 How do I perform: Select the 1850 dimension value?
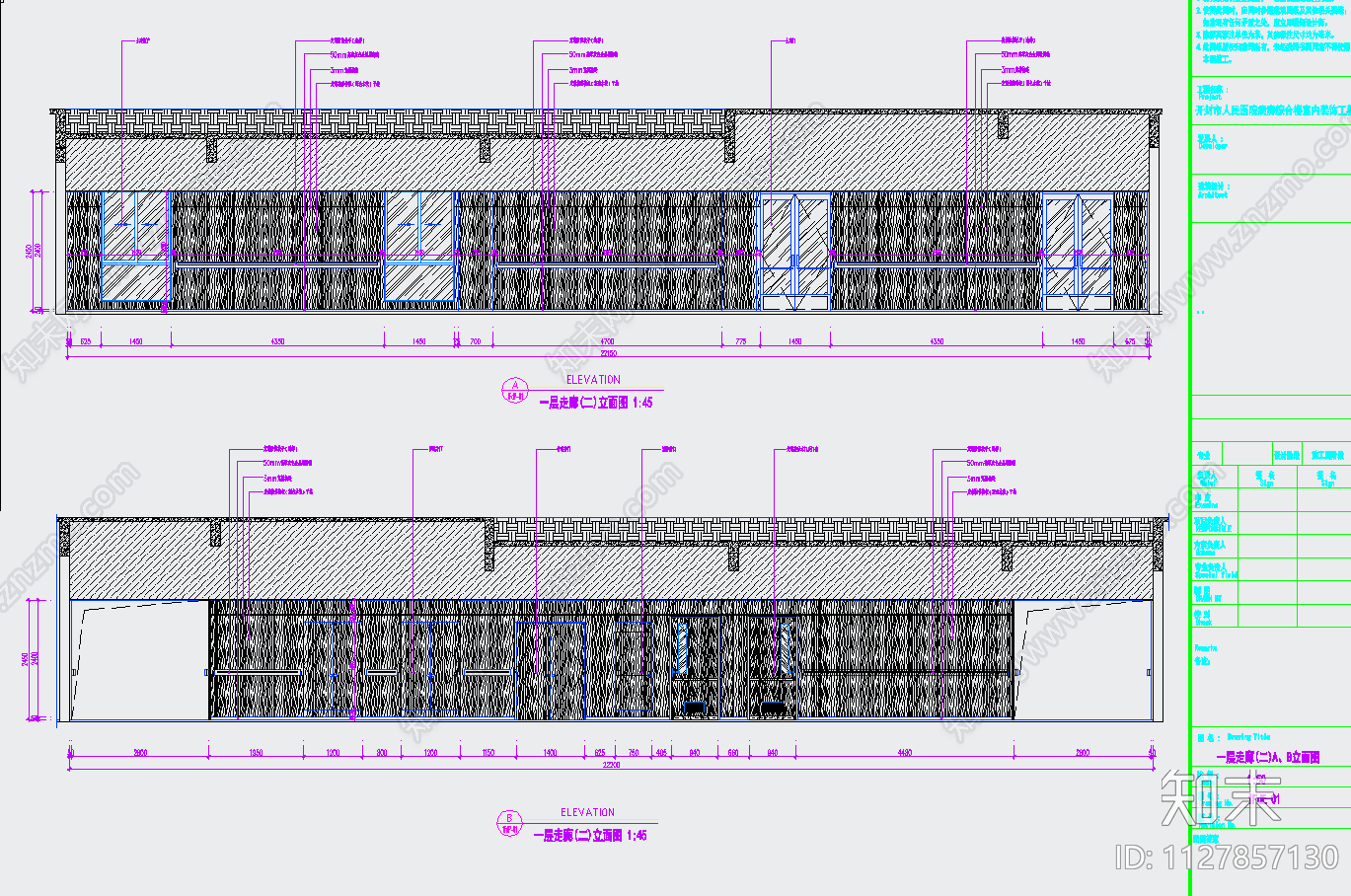pos(256,753)
